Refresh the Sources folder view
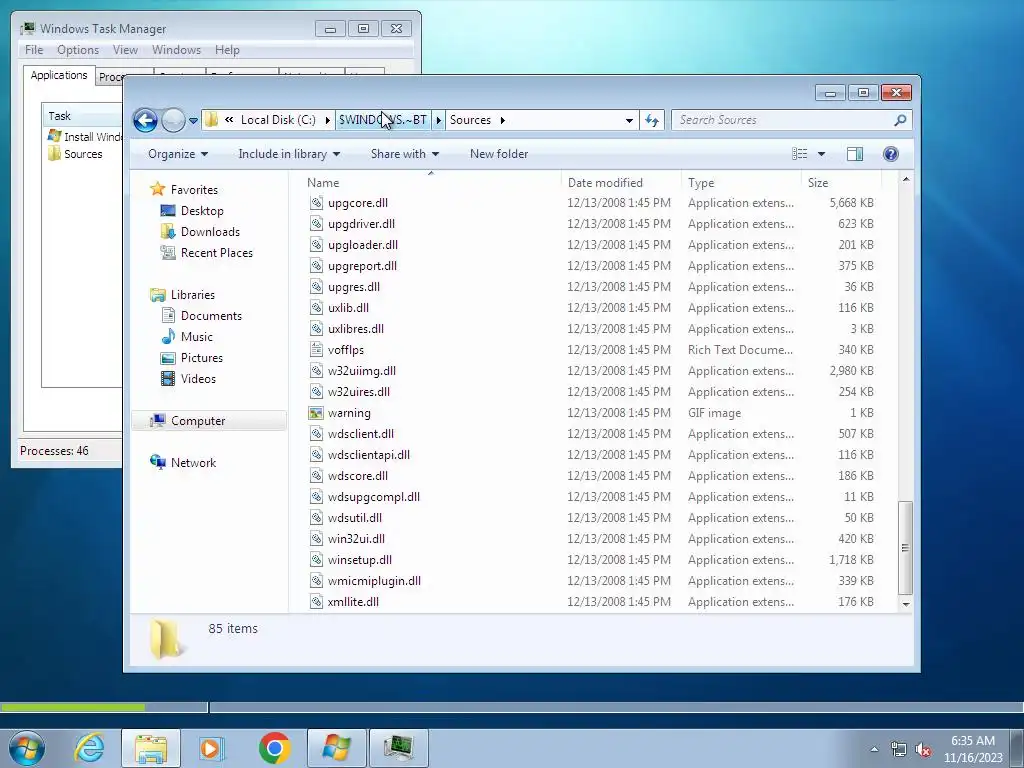This screenshot has width=1024, height=768. (x=652, y=120)
